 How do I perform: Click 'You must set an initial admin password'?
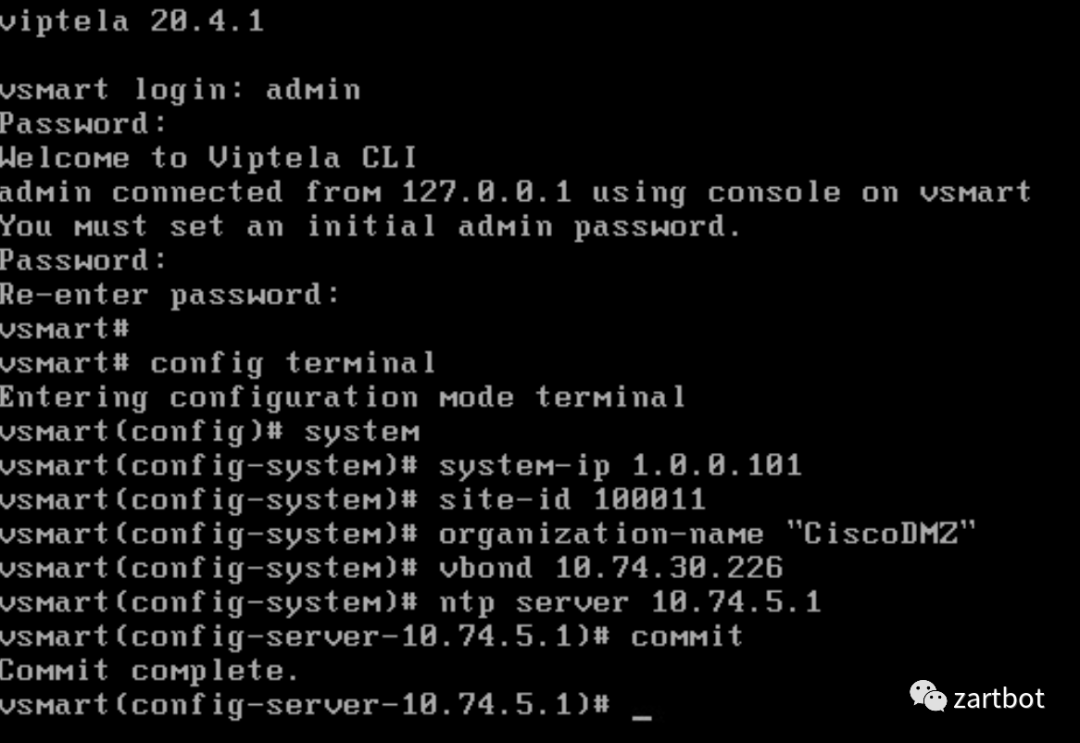point(369,226)
